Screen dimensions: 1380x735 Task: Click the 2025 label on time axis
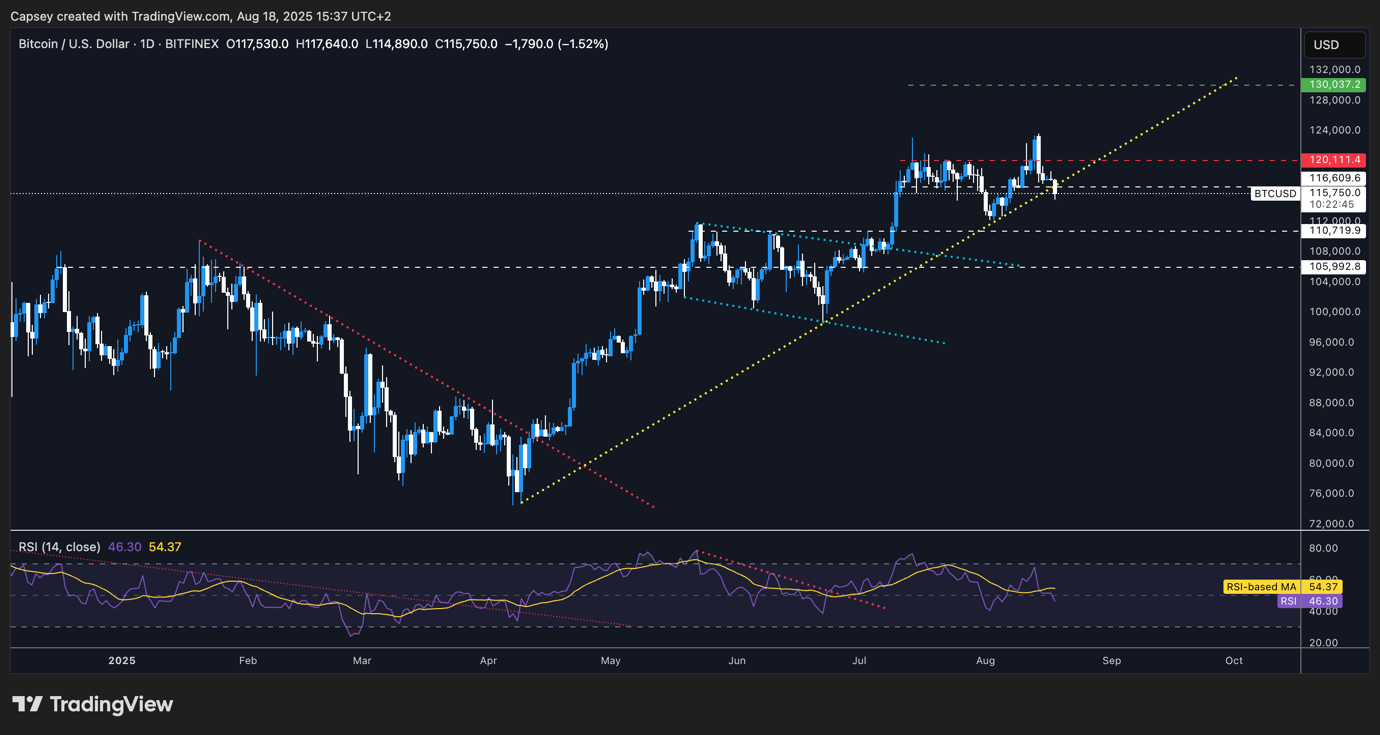[121, 661]
